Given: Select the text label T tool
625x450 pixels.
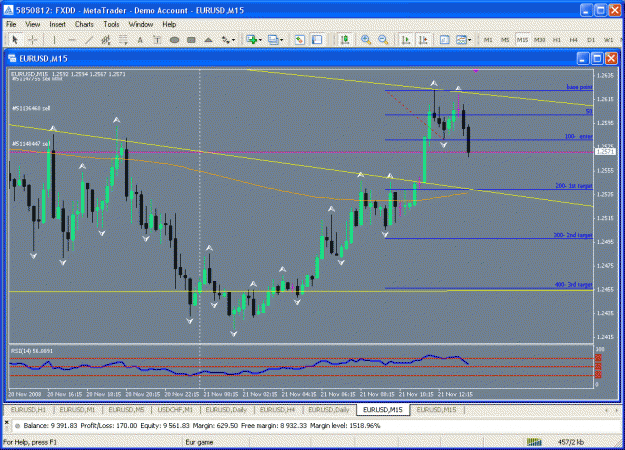Looking at the screenshot, I should tap(157, 40).
